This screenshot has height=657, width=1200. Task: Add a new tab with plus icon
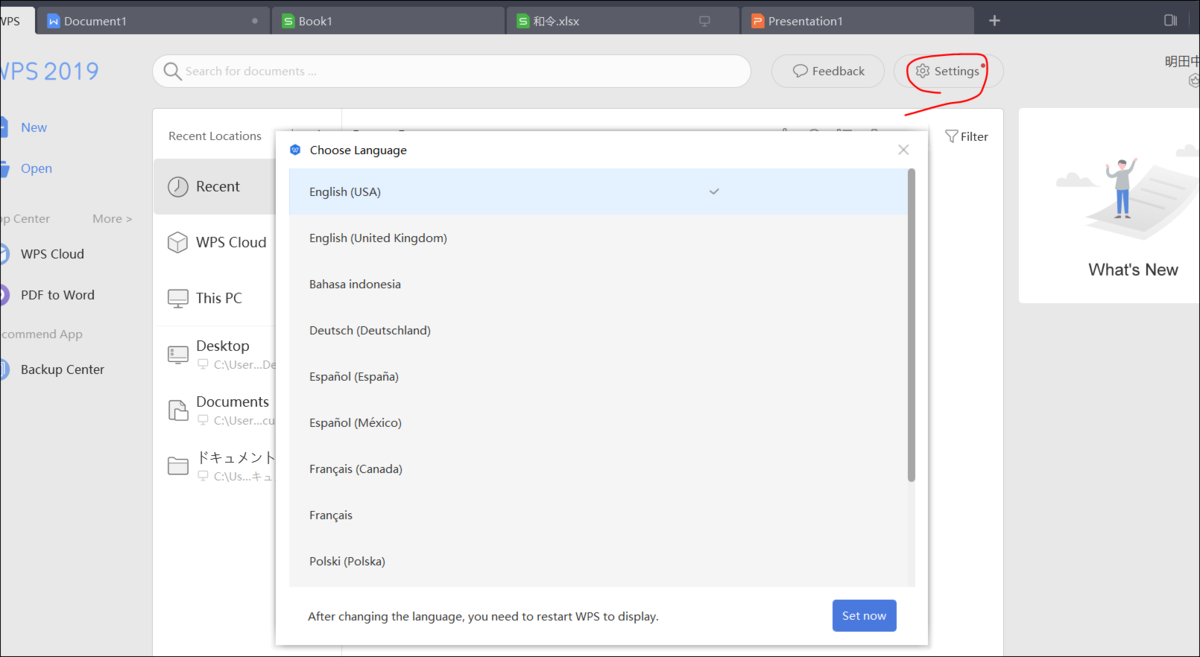[x=994, y=21]
